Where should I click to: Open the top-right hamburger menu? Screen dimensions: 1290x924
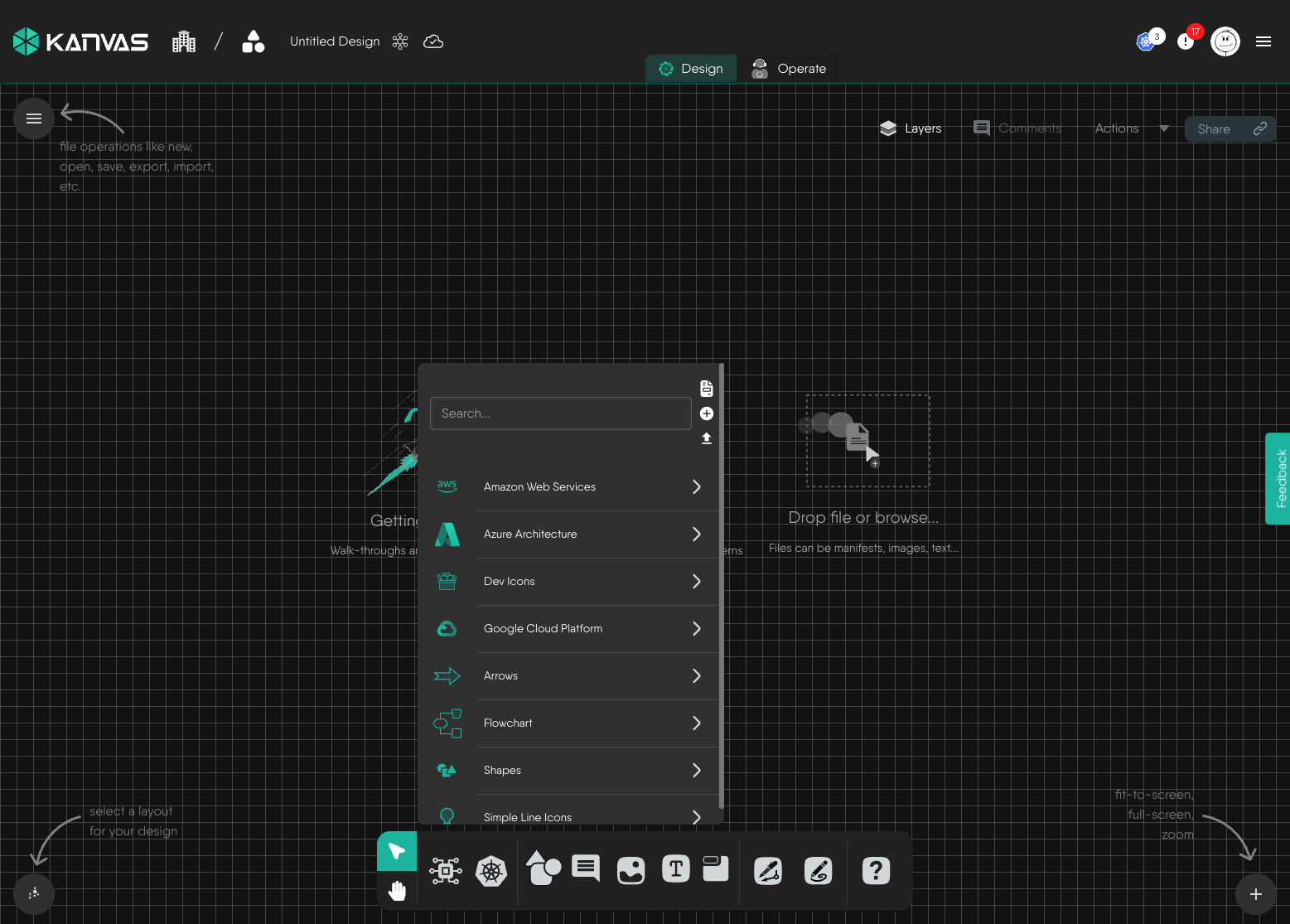pos(1263,41)
